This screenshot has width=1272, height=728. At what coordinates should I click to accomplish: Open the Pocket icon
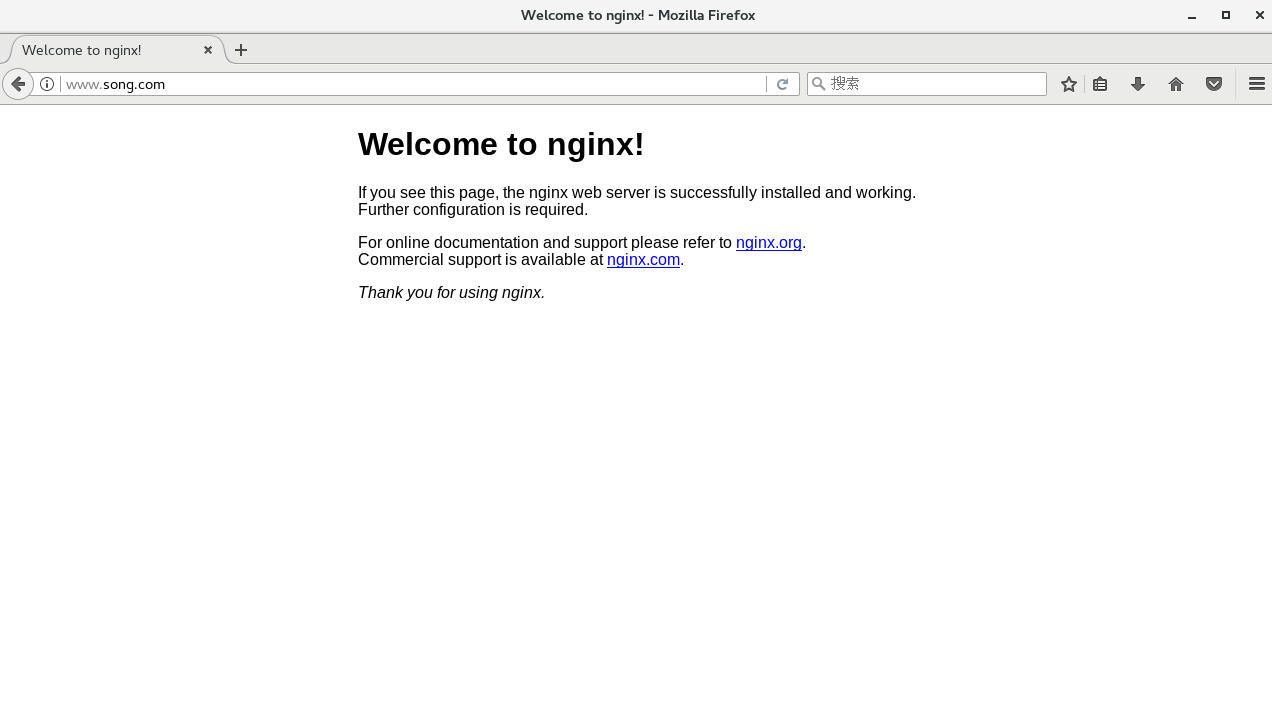click(1214, 84)
